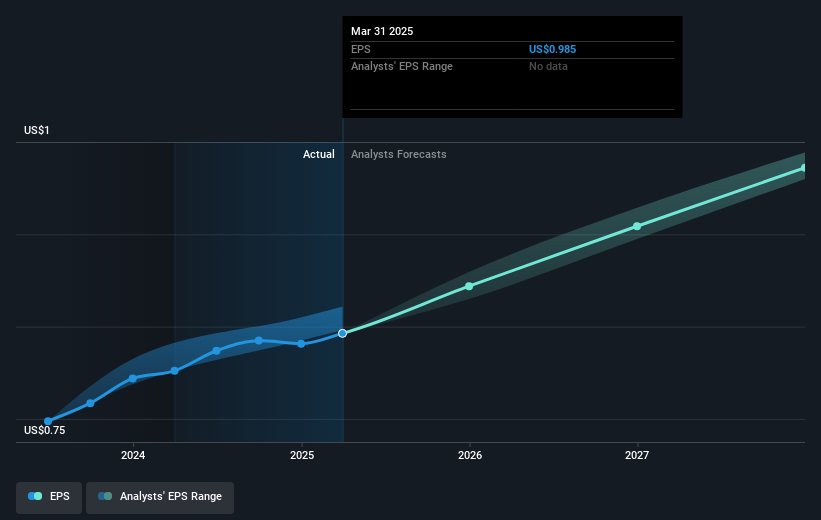Toggle the EPS legend button
This screenshot has width=821, height=520.
point(49,497)
